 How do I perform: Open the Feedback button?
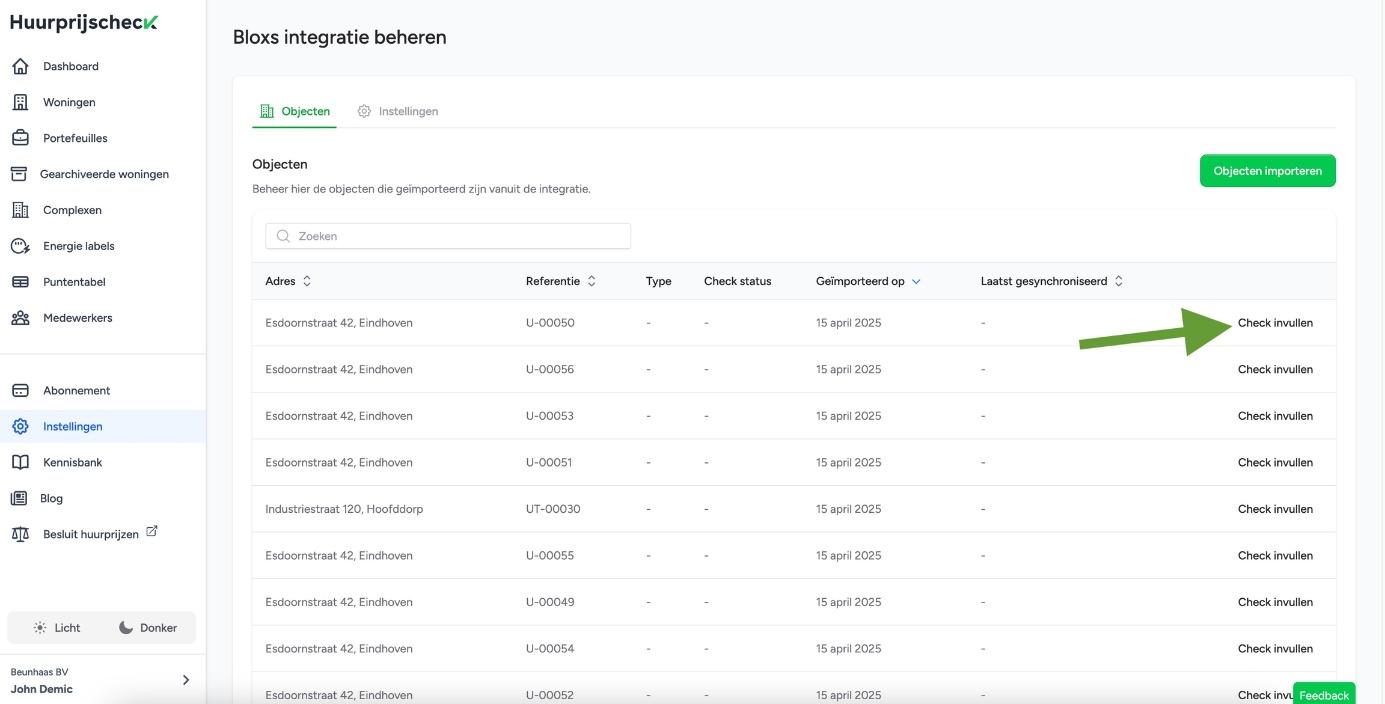tap(1323, 695)
